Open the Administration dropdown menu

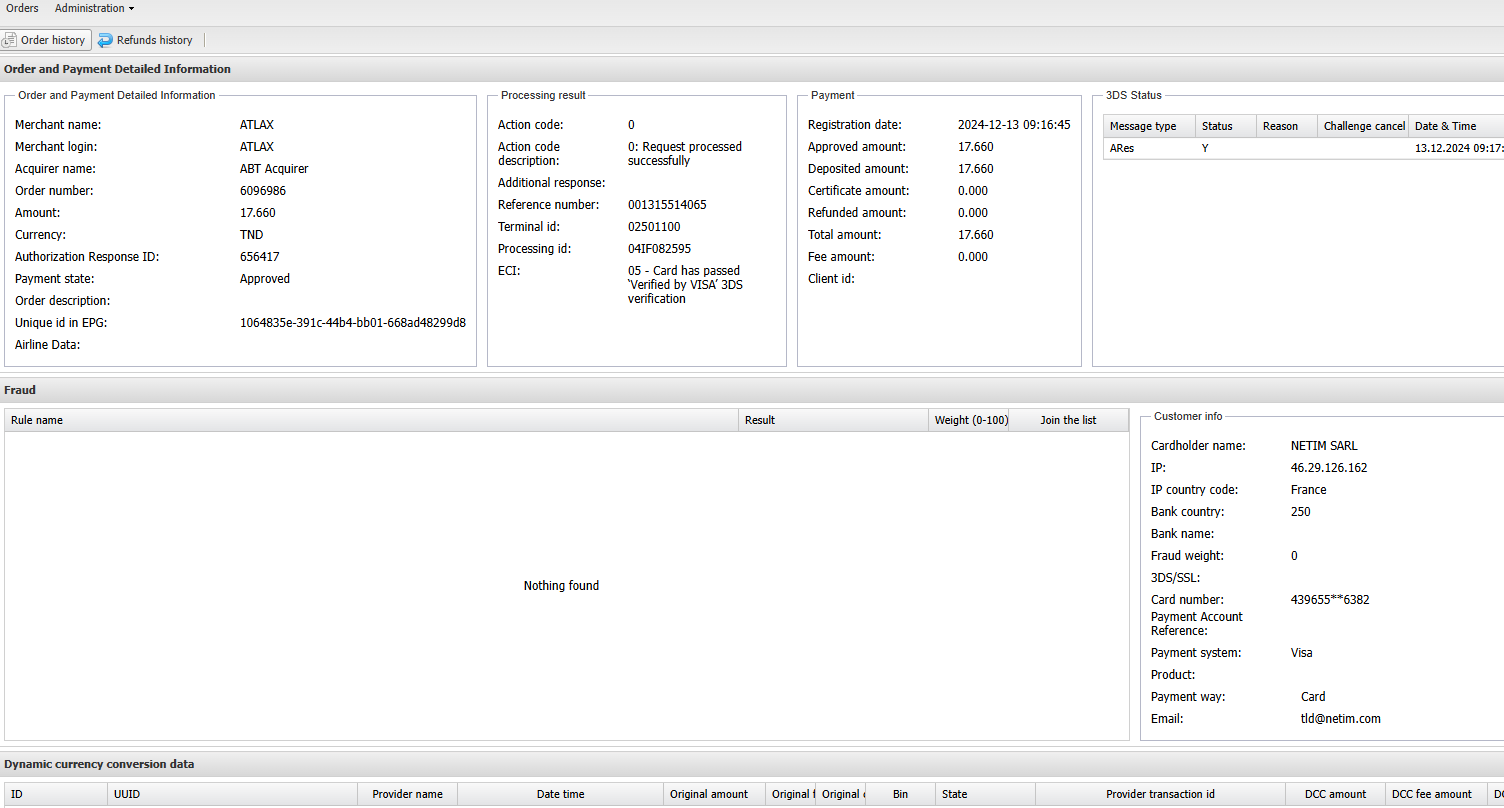click(x=94, y=8)
